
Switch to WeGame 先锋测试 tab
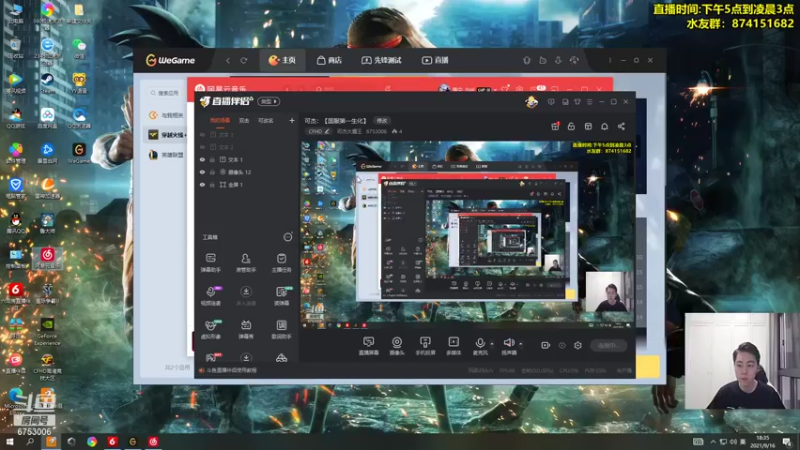click(381, 60)
